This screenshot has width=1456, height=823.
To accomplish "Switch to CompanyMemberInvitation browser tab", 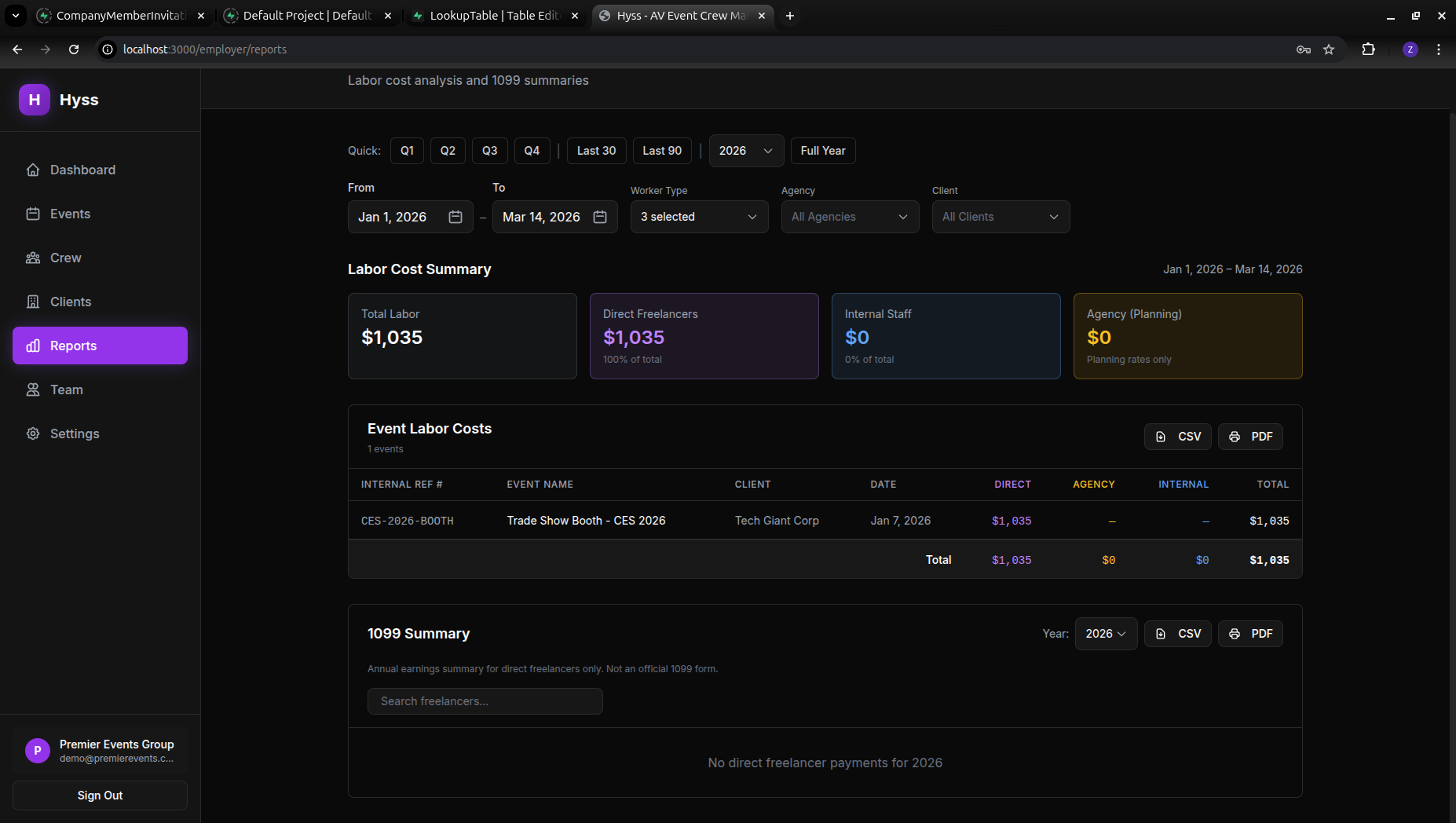I will 121,16.
